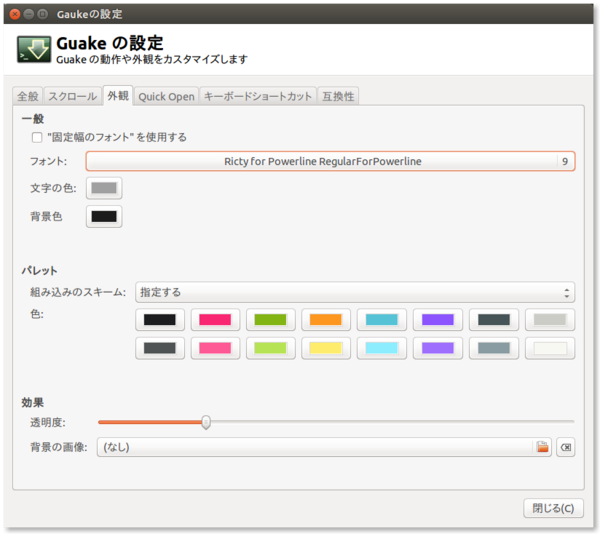
Task: Click the 透明度 slider handle
Action: [206, 422]
